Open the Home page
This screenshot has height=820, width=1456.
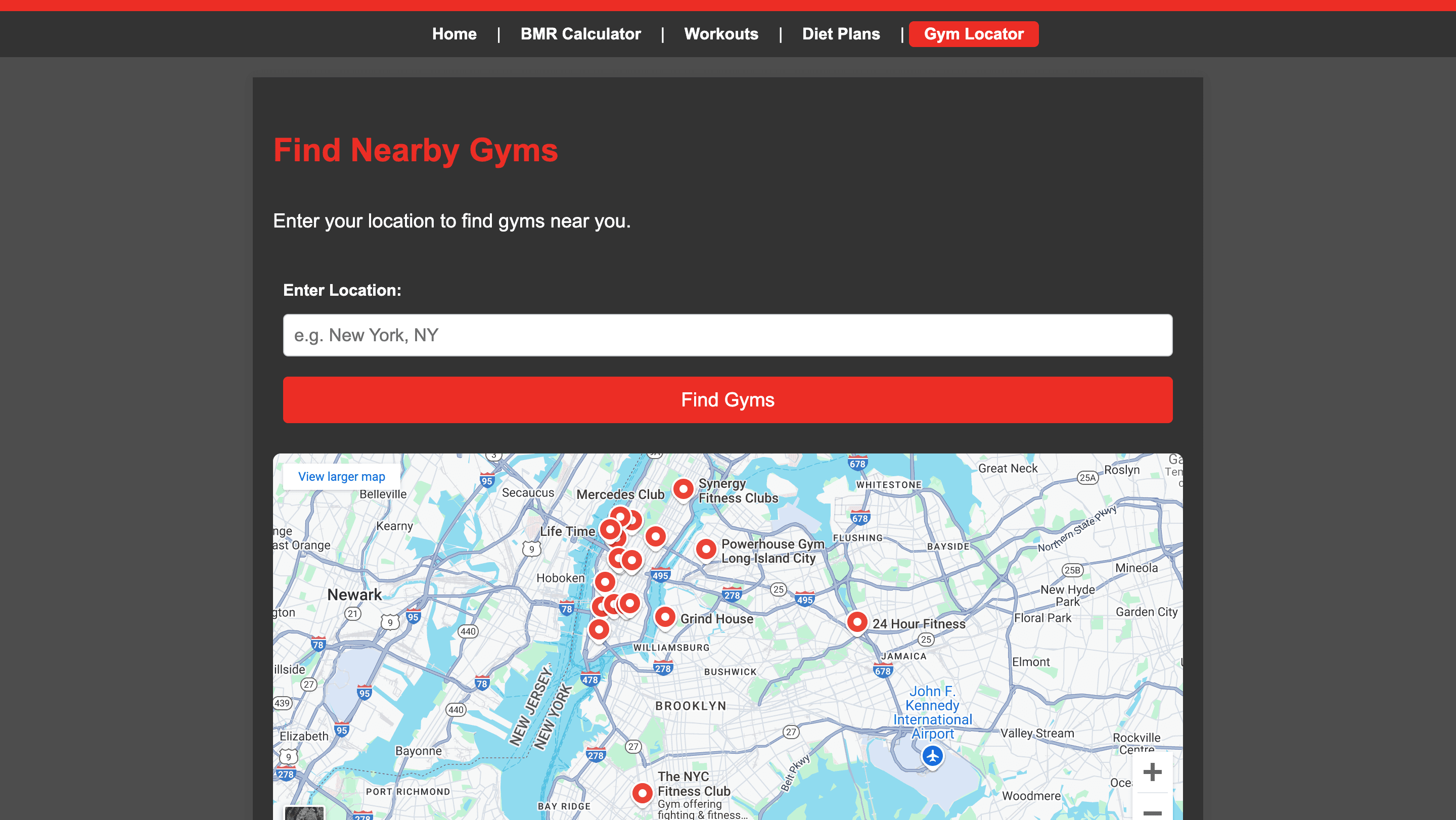[x=454, y=34]
